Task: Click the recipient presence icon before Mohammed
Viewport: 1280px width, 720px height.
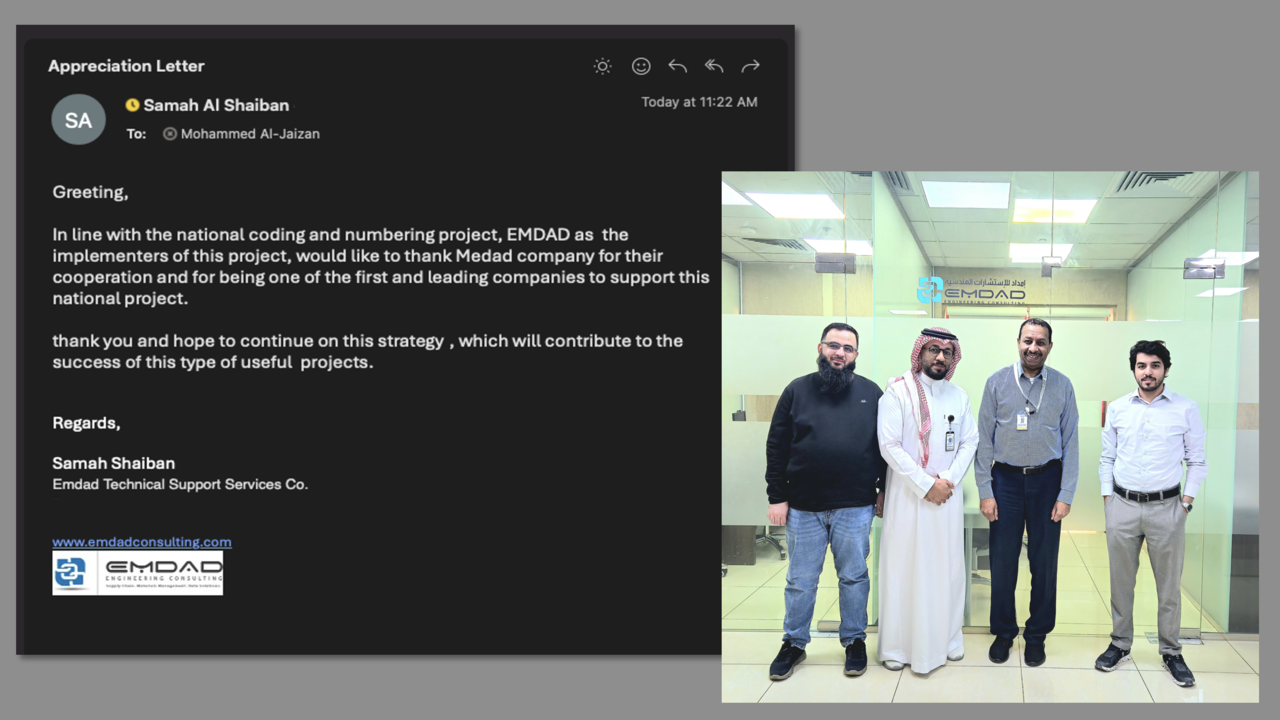Action: point(170,133)
